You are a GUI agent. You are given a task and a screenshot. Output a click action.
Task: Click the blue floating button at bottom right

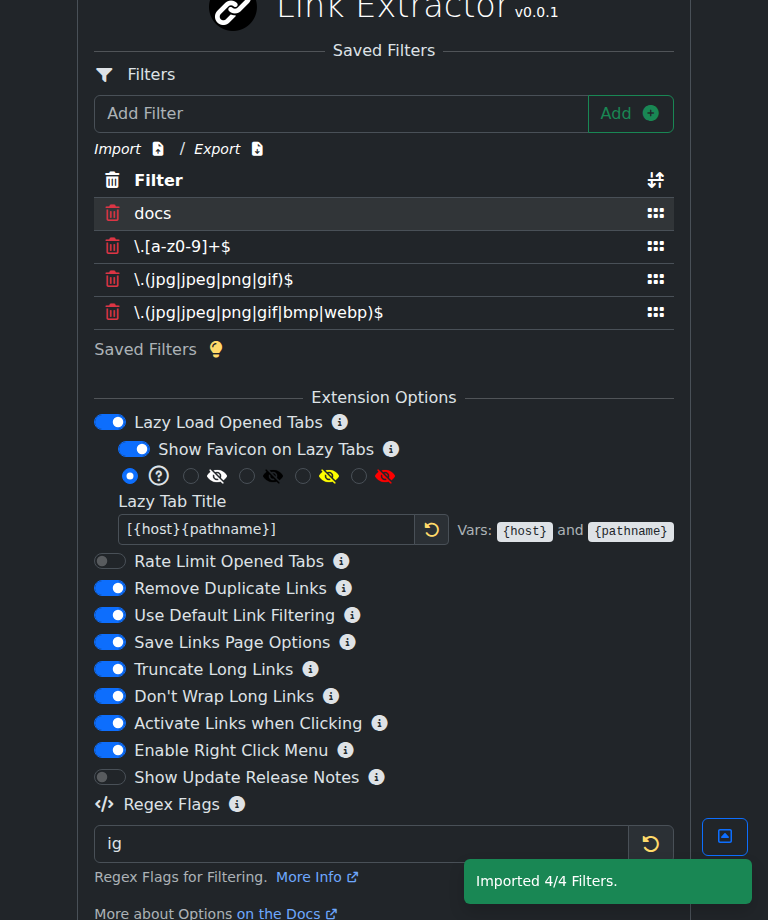tap(724, 837)
